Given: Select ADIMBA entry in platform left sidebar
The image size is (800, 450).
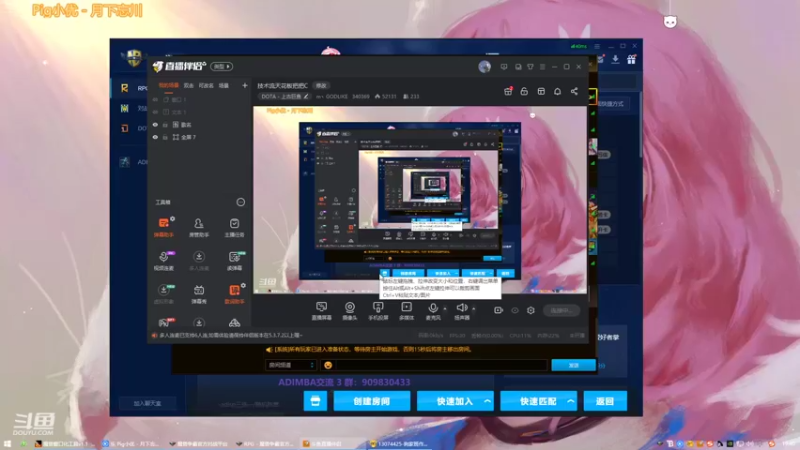Looking at the screenshot, I should tap(134, 162).
